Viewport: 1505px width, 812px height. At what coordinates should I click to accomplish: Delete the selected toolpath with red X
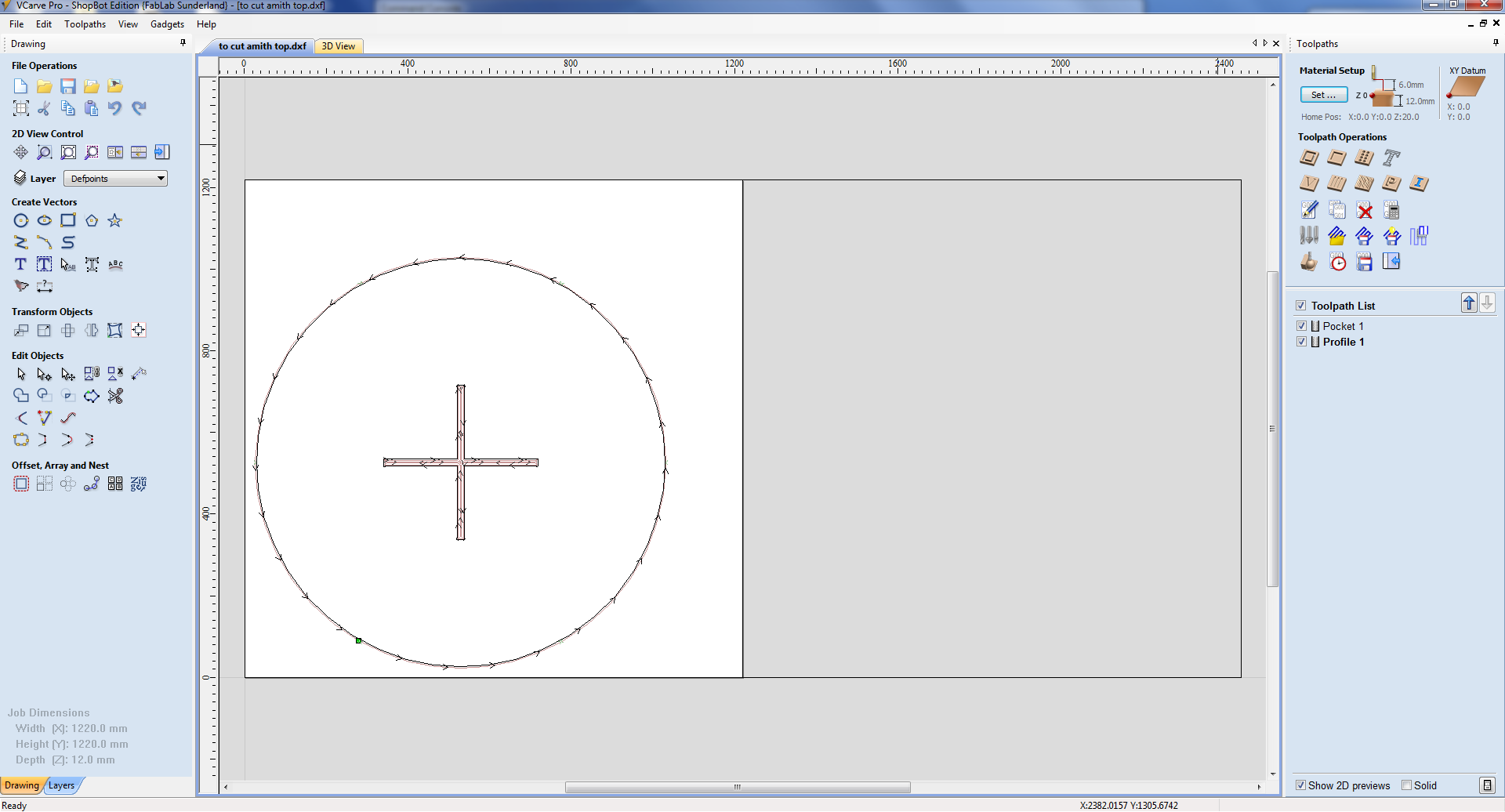pyautogui.click(x=1365, y=210)
